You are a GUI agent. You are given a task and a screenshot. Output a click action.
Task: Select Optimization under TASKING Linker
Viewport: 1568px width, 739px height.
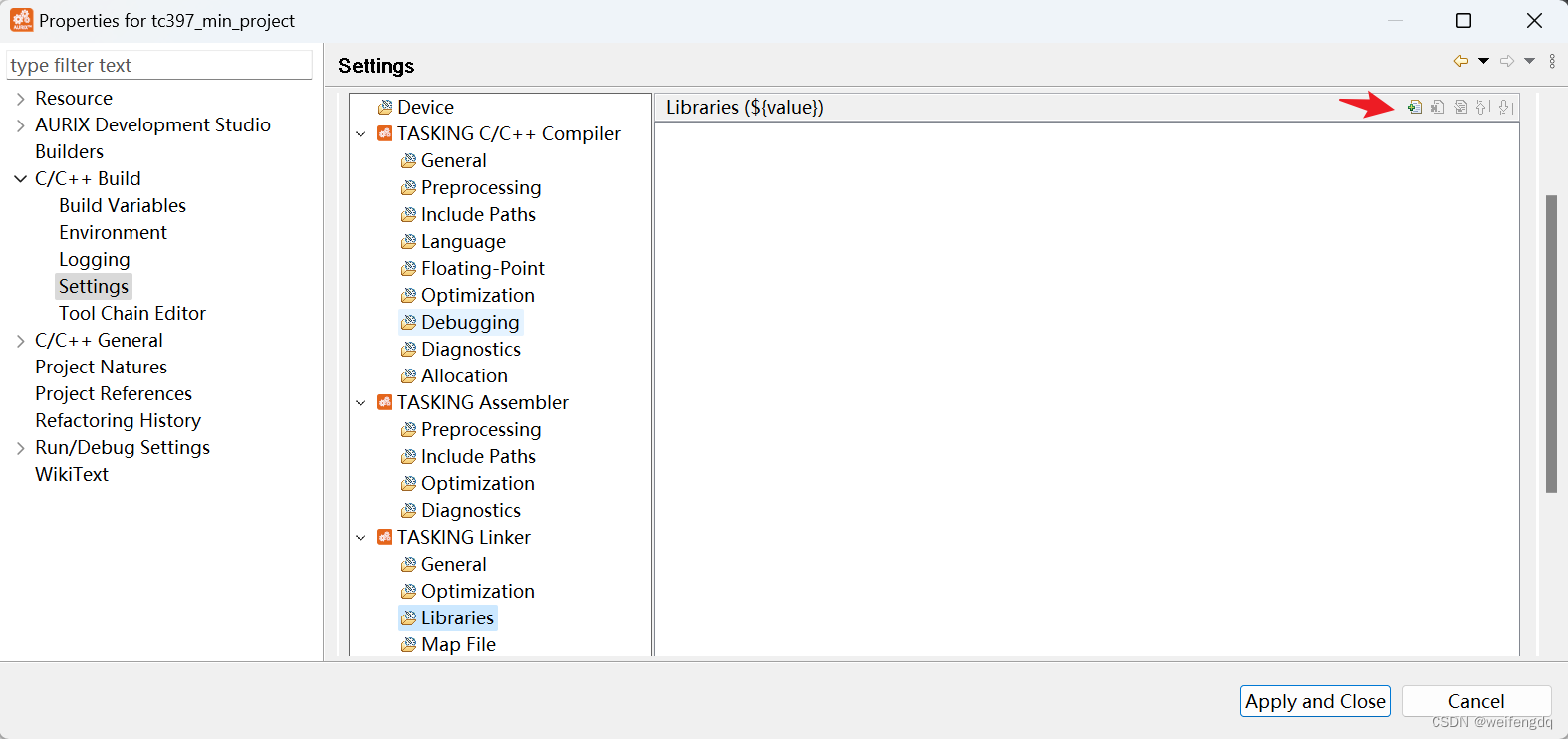[478, 591]
